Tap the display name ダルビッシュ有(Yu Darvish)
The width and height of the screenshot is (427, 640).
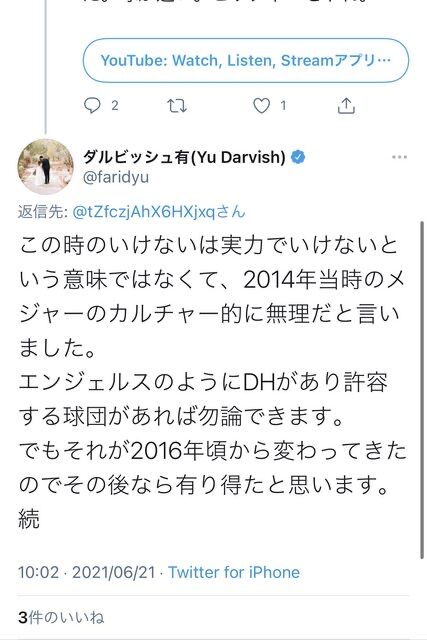[x=184, y=157]
